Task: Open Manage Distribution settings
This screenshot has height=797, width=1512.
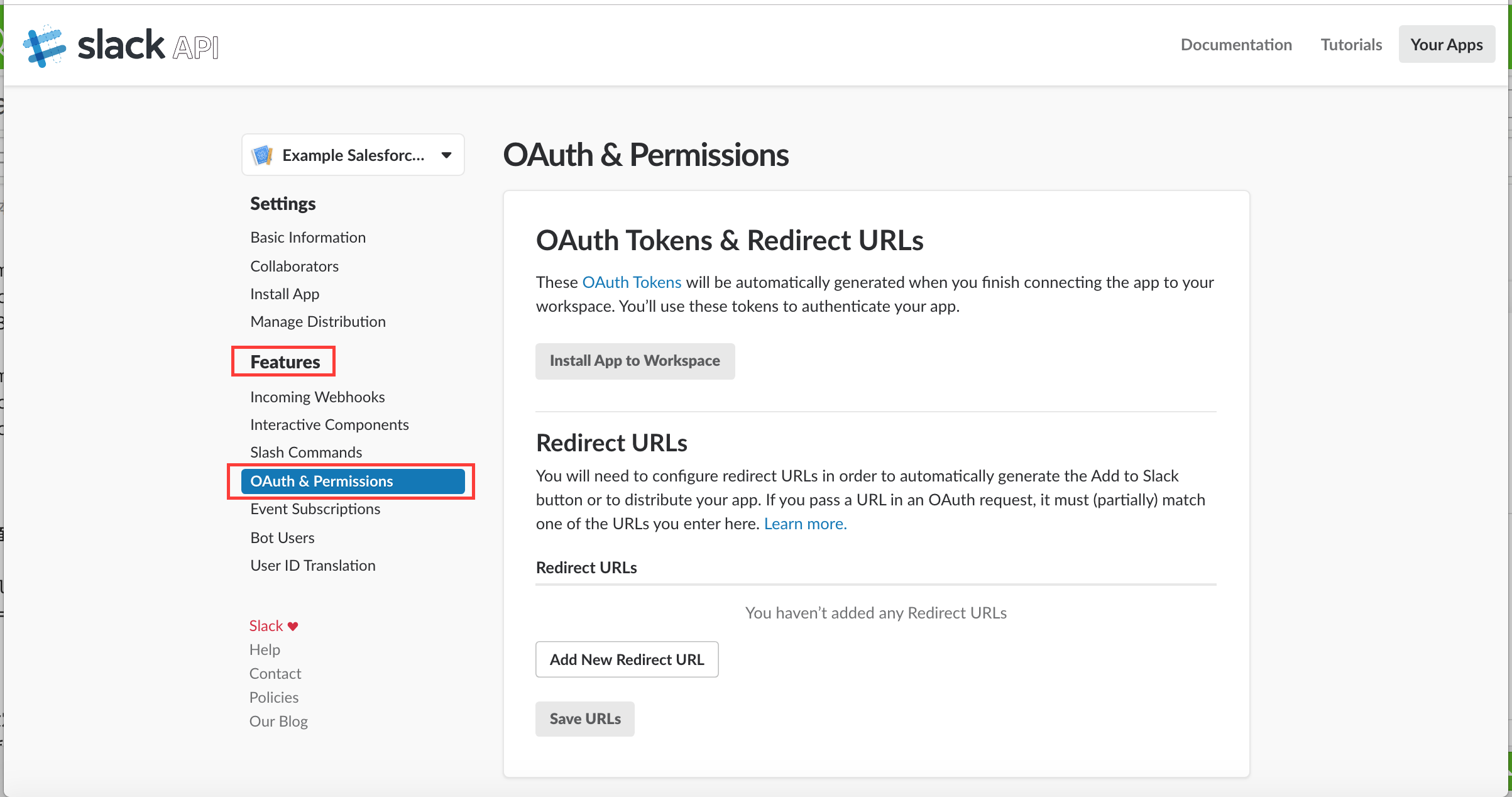Action: tap(318, 322)
